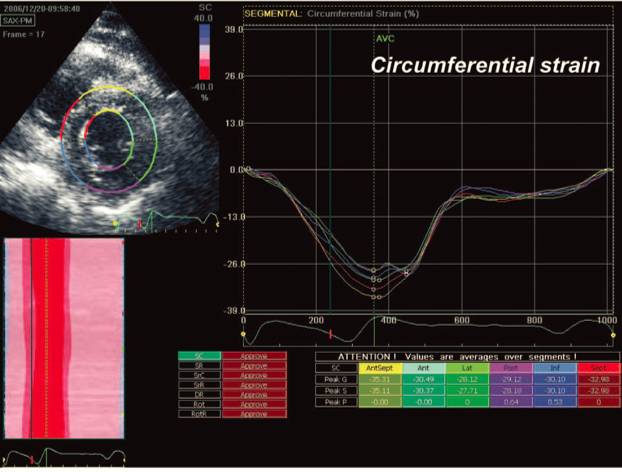Viewport: 622px width, 472px height.
Task: Click Approve next to SrR
Action: (254, 386)
